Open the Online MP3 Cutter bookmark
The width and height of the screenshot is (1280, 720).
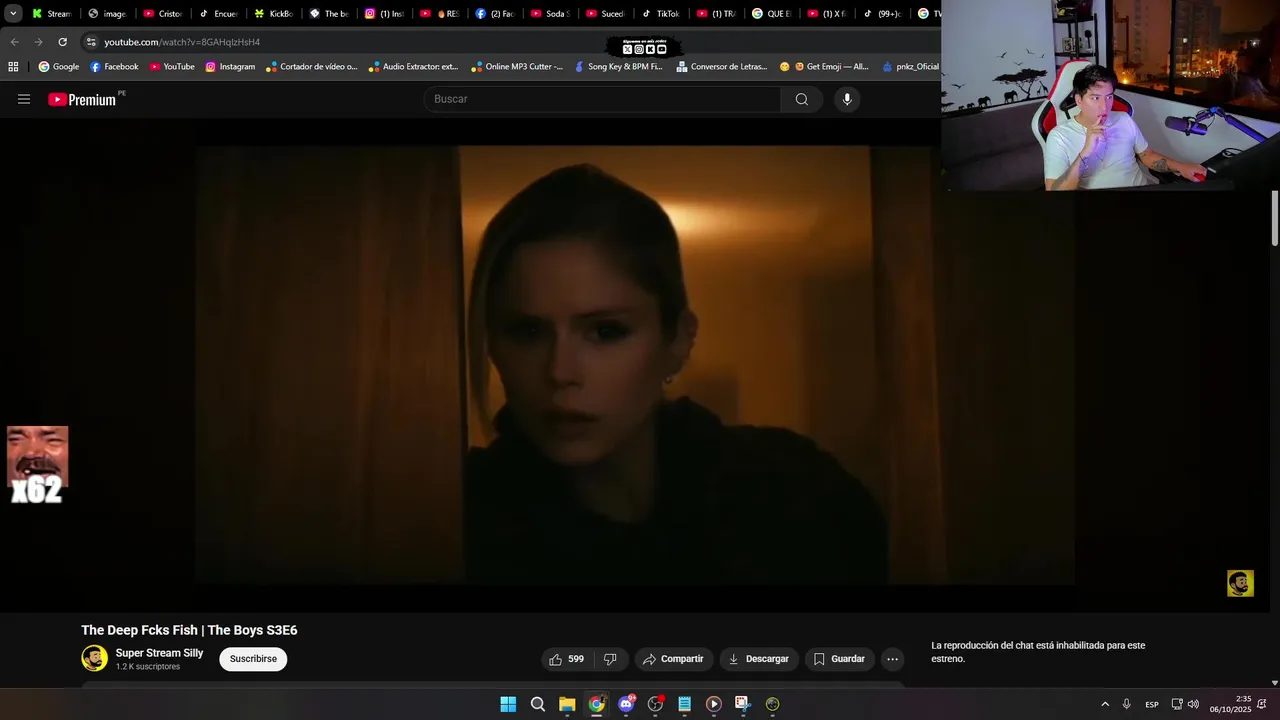pyautogui.click(x=517, y=67)
